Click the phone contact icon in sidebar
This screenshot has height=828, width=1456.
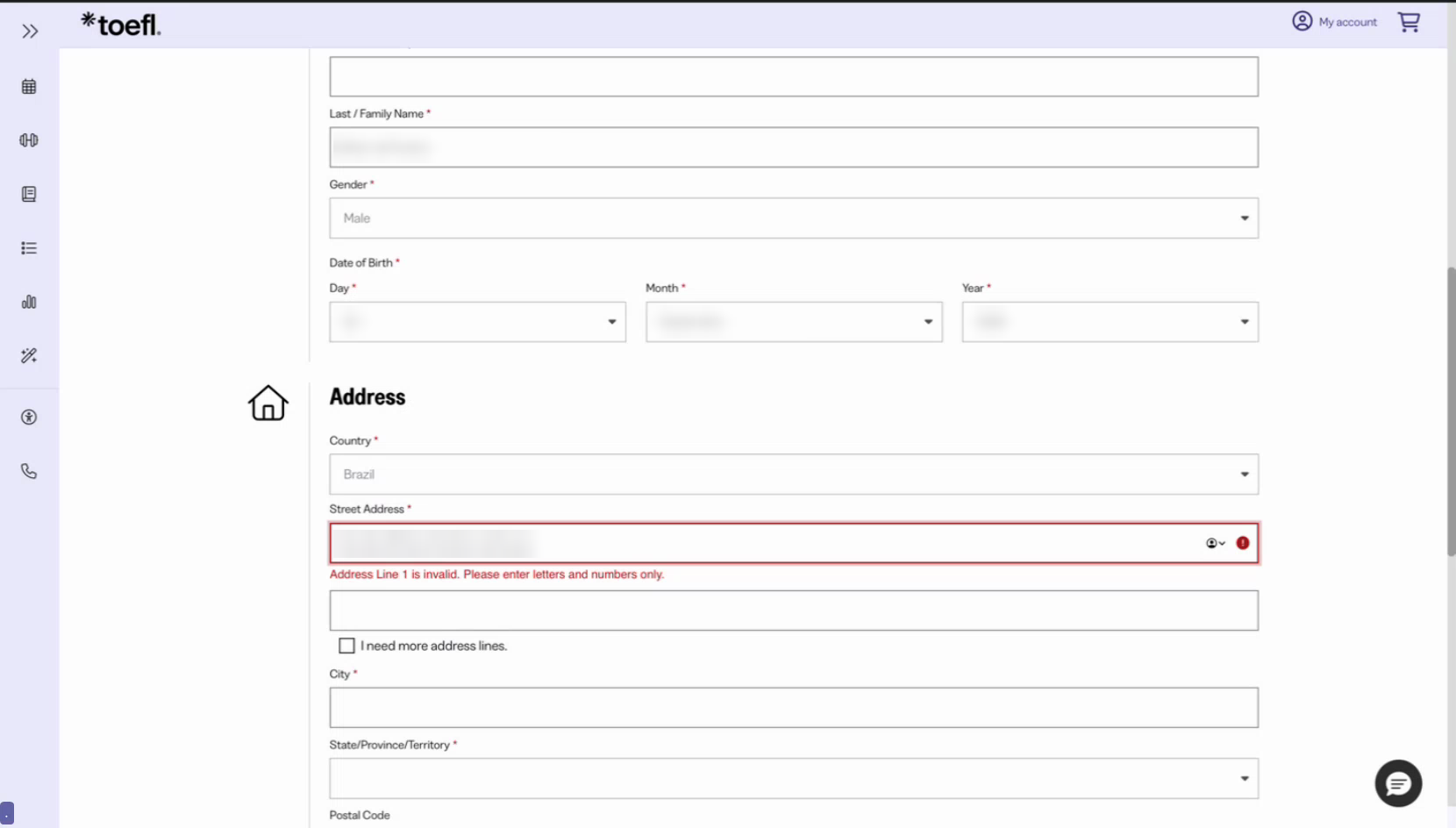coord(29,471)
